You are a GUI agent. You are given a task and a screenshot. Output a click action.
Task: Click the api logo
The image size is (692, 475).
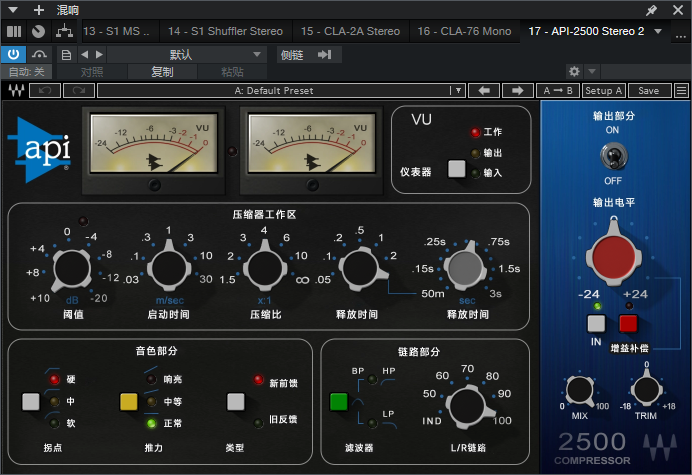pos(40,149)
